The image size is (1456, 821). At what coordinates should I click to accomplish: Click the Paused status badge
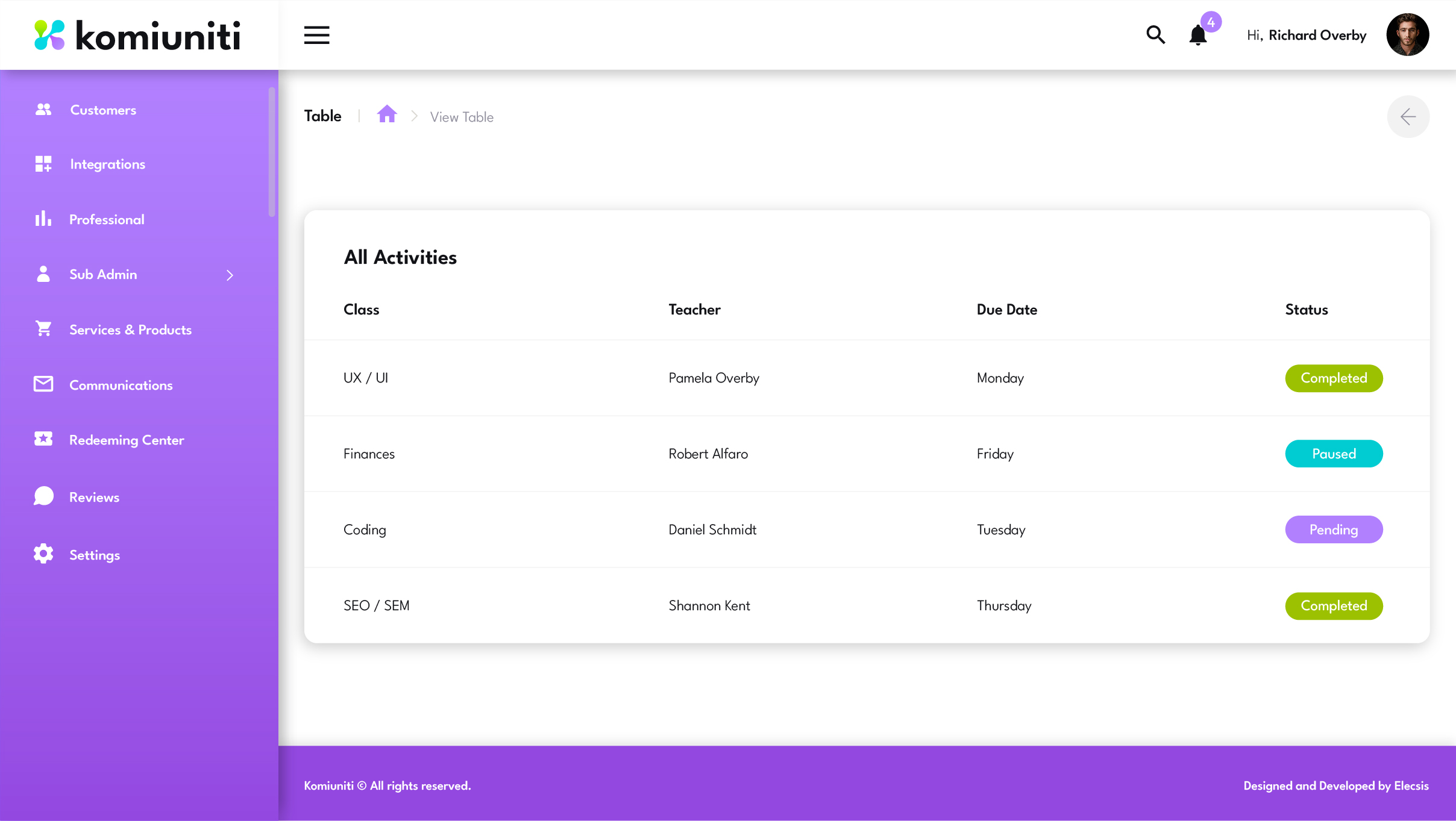[x=1334, y=454]
